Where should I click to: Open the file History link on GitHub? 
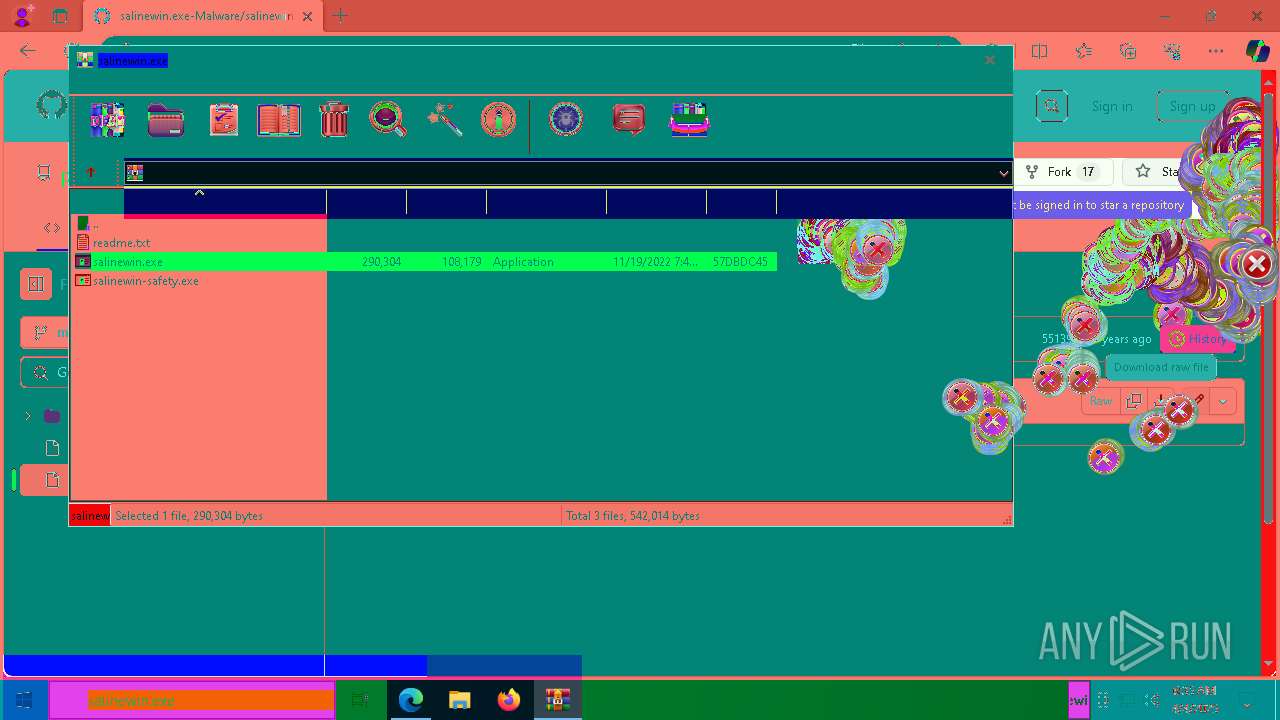[x=1197, y=339]
